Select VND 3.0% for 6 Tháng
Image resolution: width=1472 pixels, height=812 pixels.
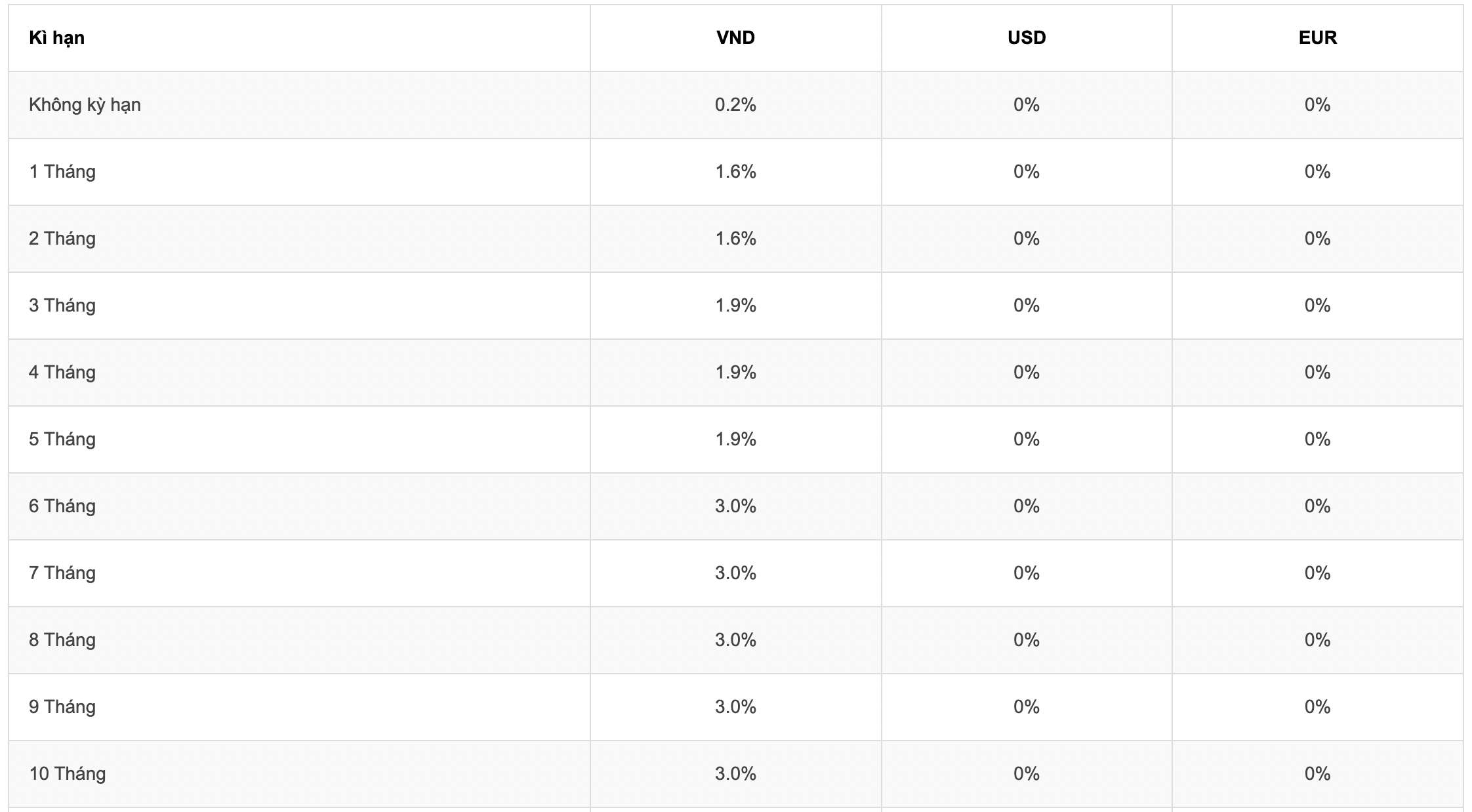(x=735, y=506)
